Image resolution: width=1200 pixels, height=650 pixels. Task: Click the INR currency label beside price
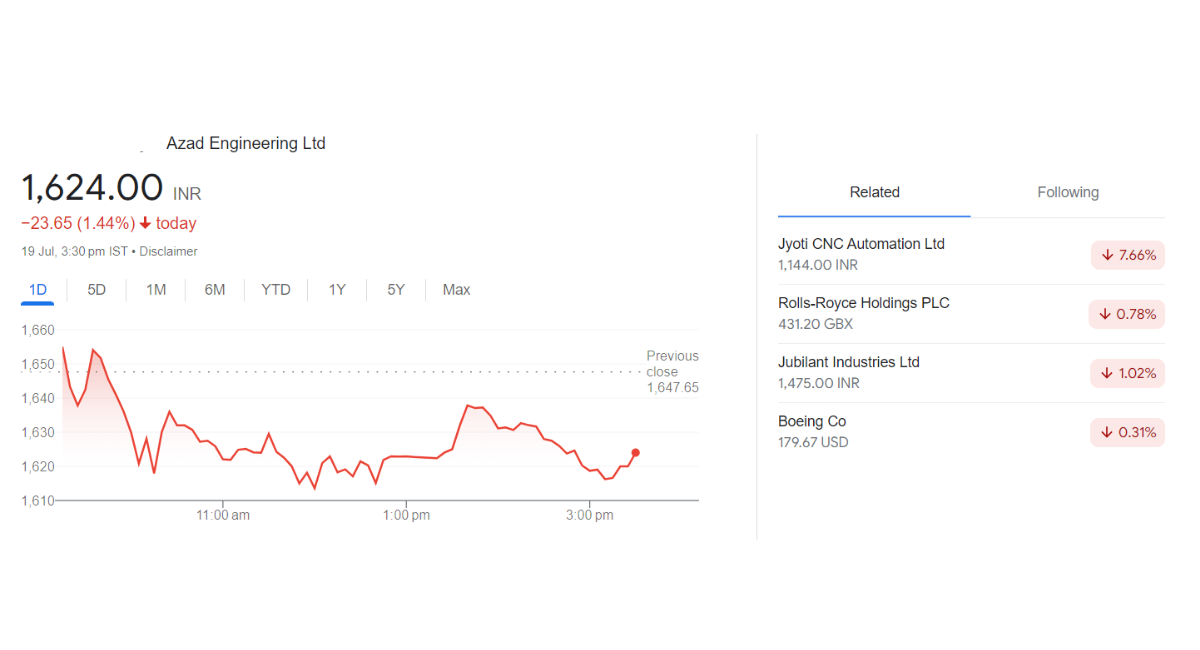(187, 194)
